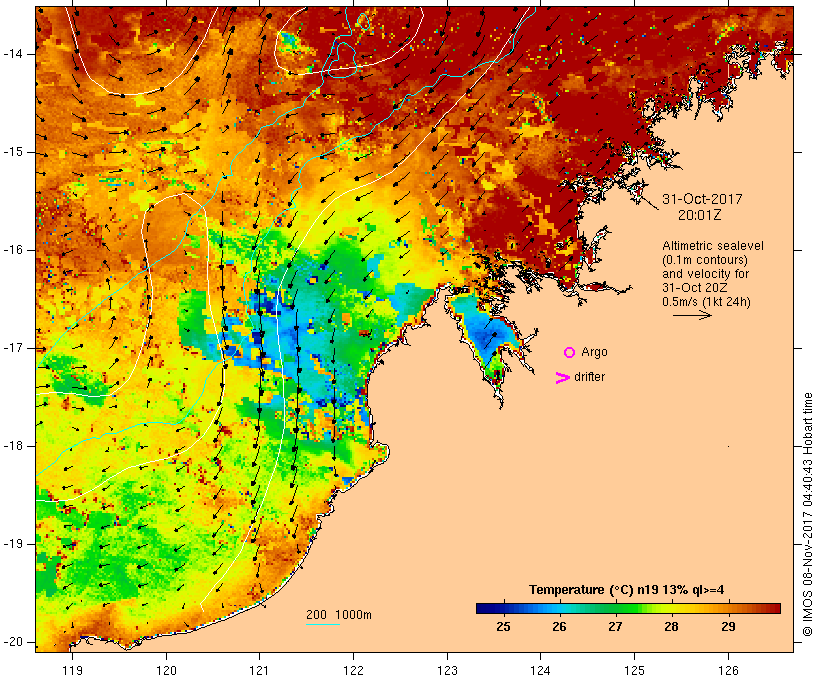Click the '200 1000m' depth contour label

[339, 615]
